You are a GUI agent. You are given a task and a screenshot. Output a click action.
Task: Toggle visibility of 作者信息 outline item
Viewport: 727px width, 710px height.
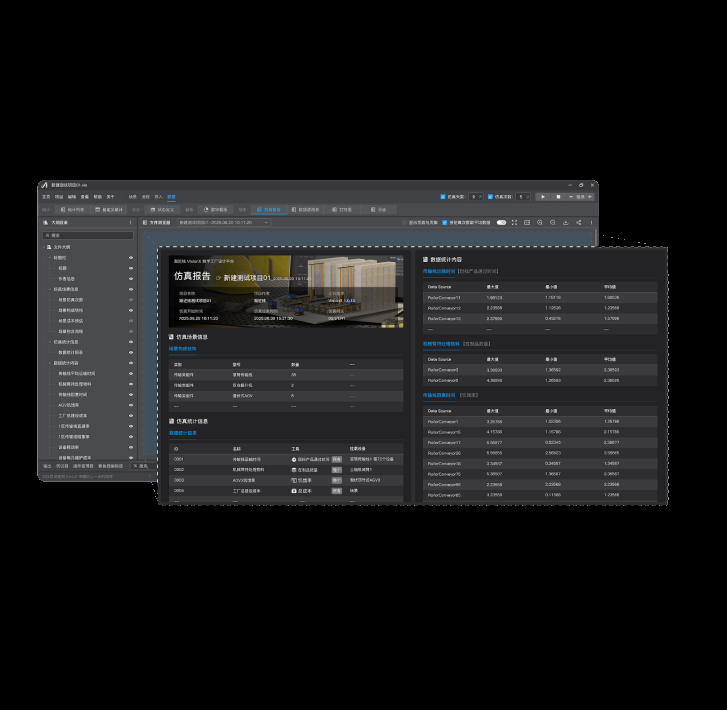pos(131,279)
